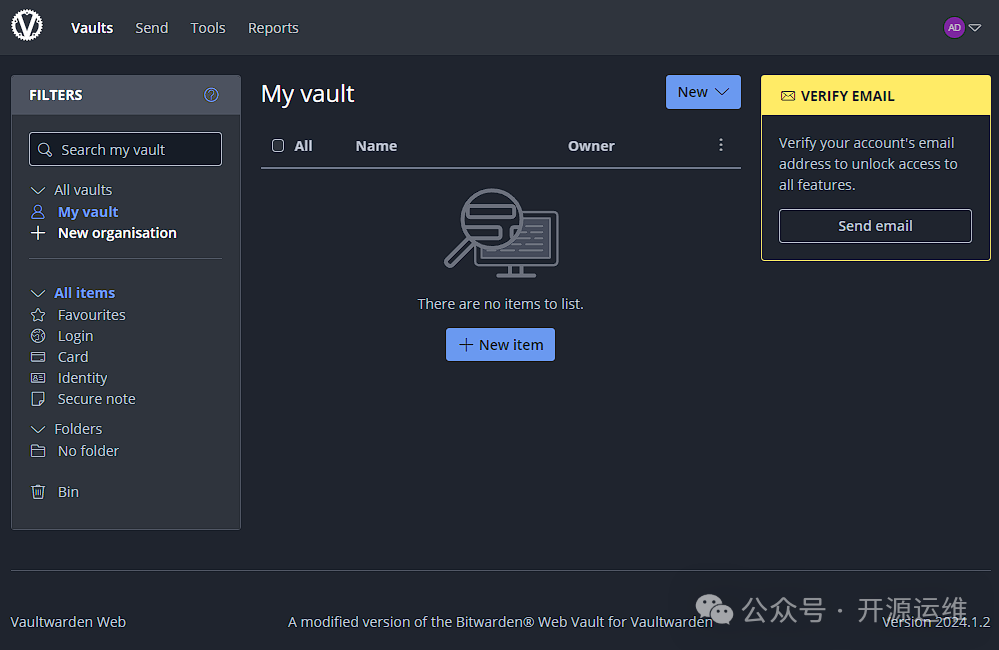The width and height of the screenshot is (999, 650).
Task: Collapse the All vaults section
Action: (x=38, y=189)
